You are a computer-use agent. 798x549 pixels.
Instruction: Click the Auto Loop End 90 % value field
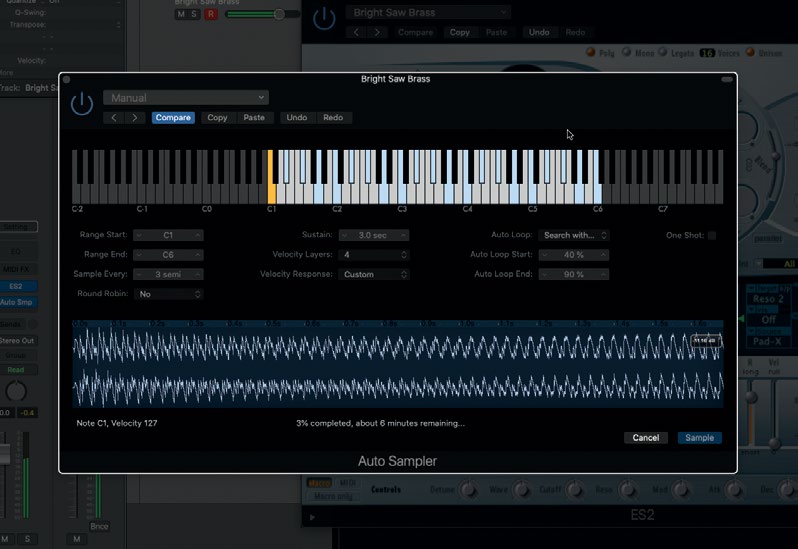tap(574, 274)
